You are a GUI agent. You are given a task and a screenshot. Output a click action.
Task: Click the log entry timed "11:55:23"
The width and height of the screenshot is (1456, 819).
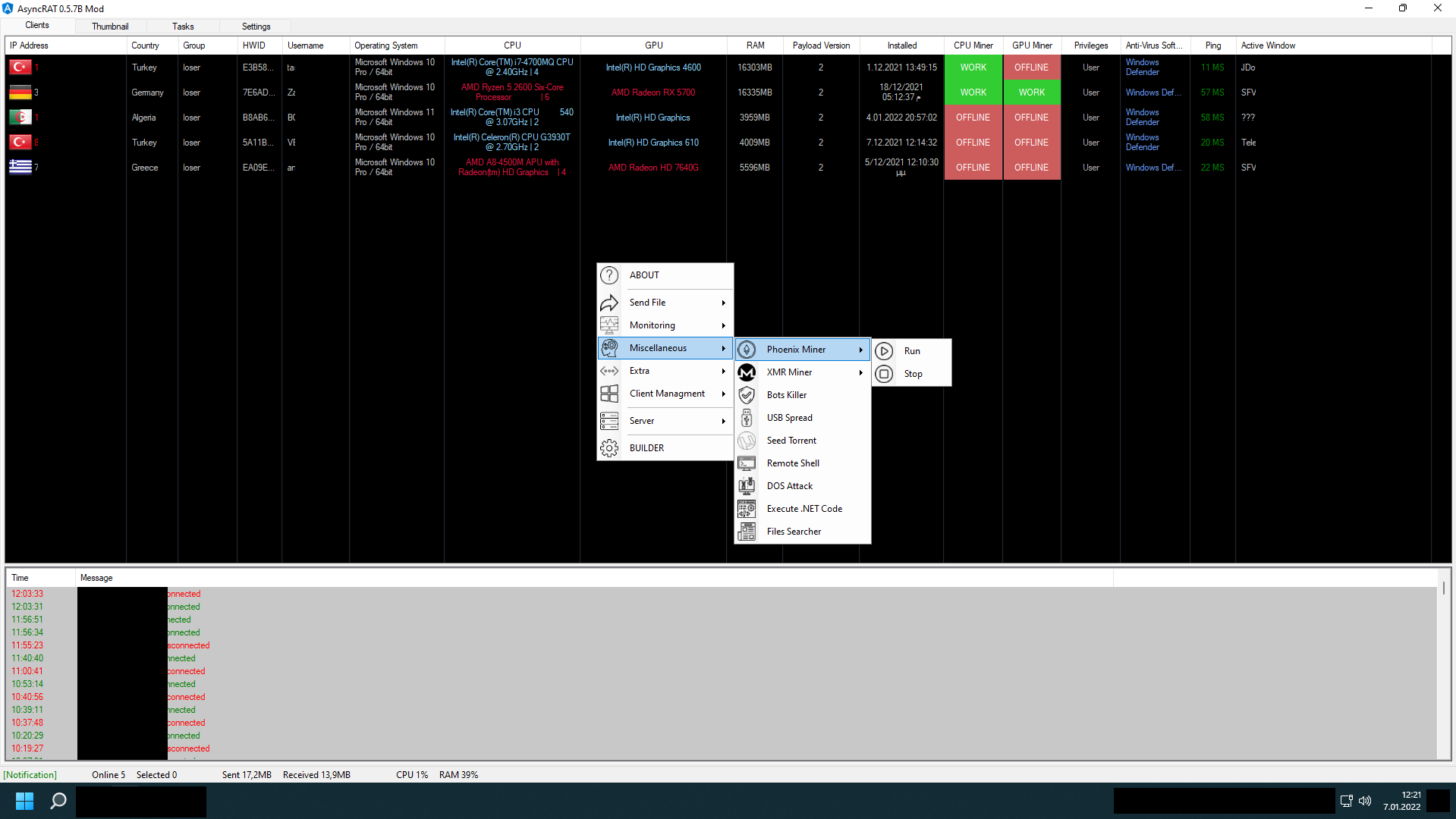pos(721,645)
